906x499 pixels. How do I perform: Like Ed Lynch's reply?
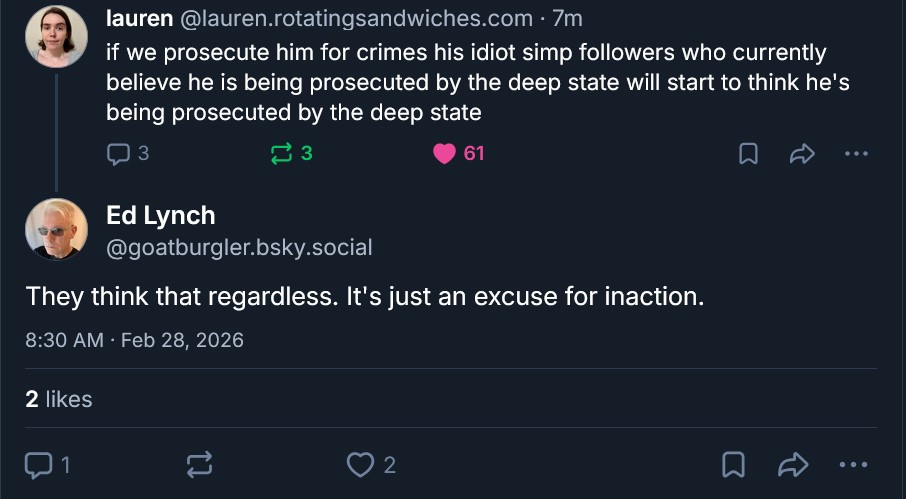click(x=359, y=464)
